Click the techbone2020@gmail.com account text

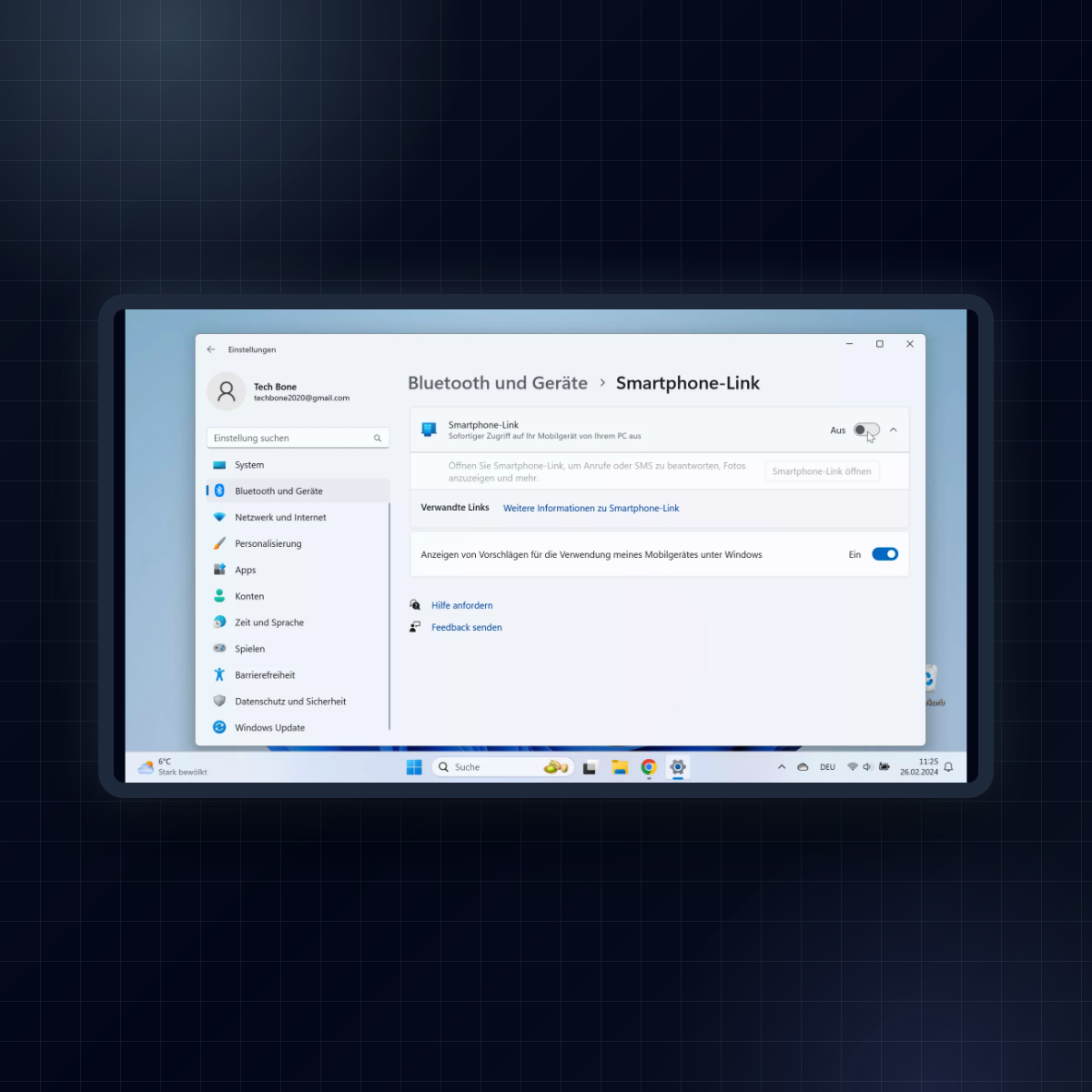coord(301,399)
